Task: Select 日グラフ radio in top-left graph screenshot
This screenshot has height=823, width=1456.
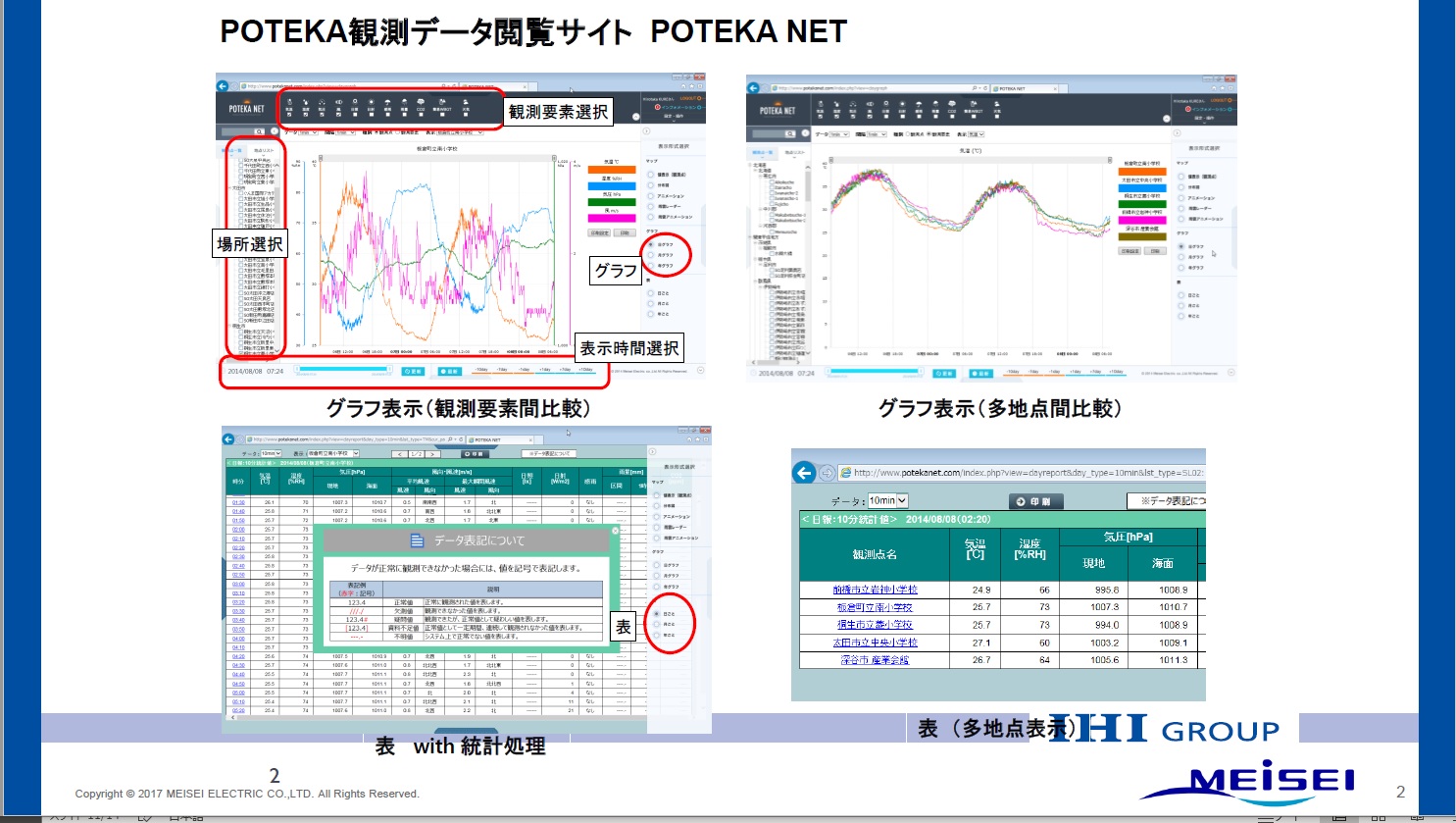Action: tap(650, 244)
